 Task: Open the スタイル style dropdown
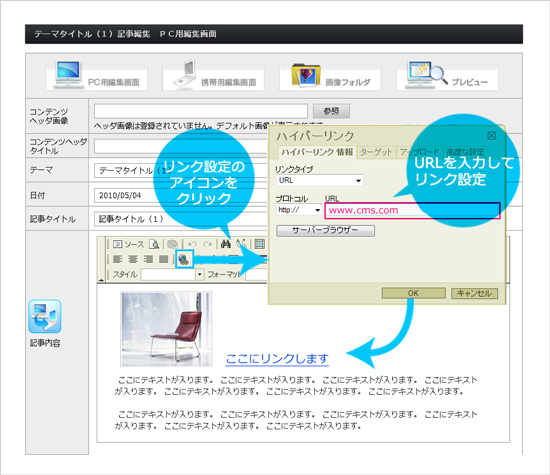[200, 274]
